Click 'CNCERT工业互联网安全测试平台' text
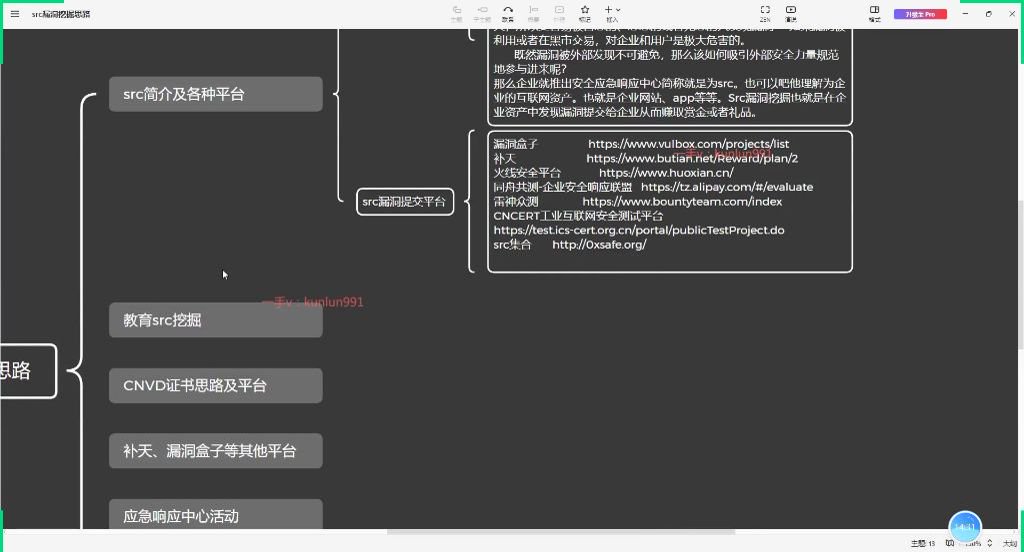The image size is (1024, 552). 578,216
